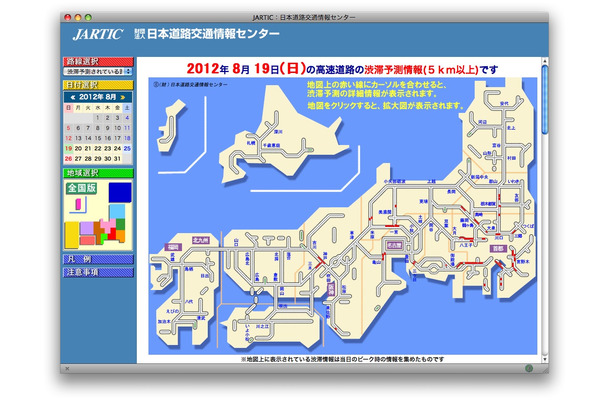Close the JARTIC window with red button
610x400 pixels.
(68, 17)
